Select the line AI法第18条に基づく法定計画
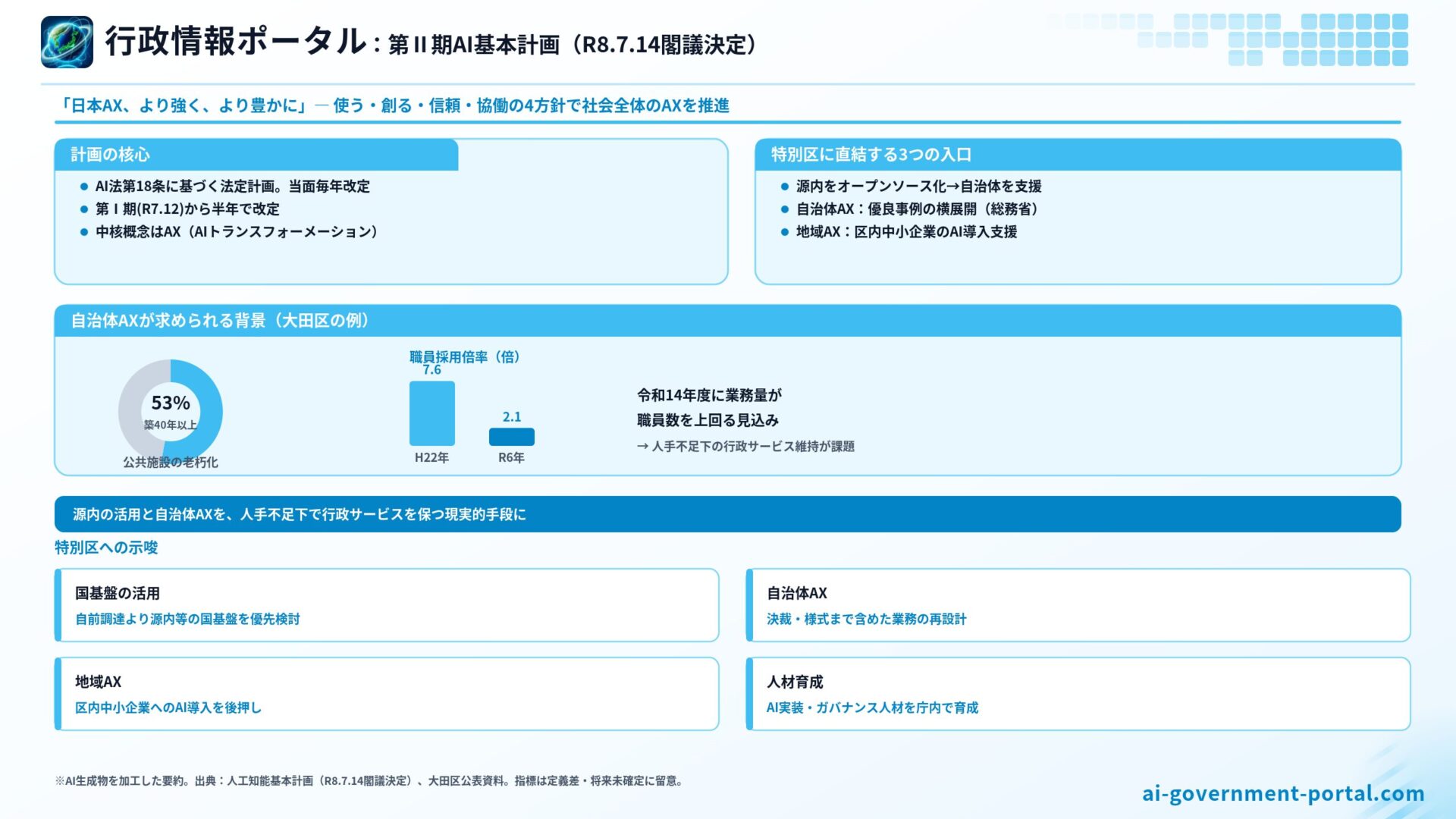 click(233, 187)
